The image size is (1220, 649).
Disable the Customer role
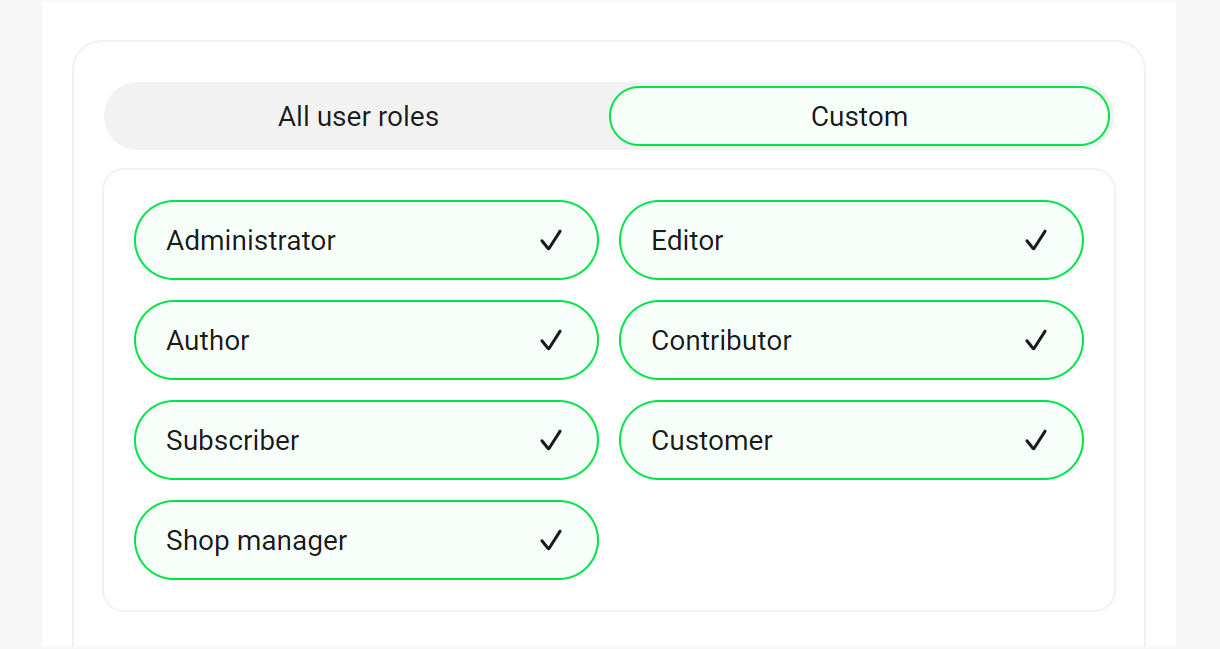pos(851,440)
